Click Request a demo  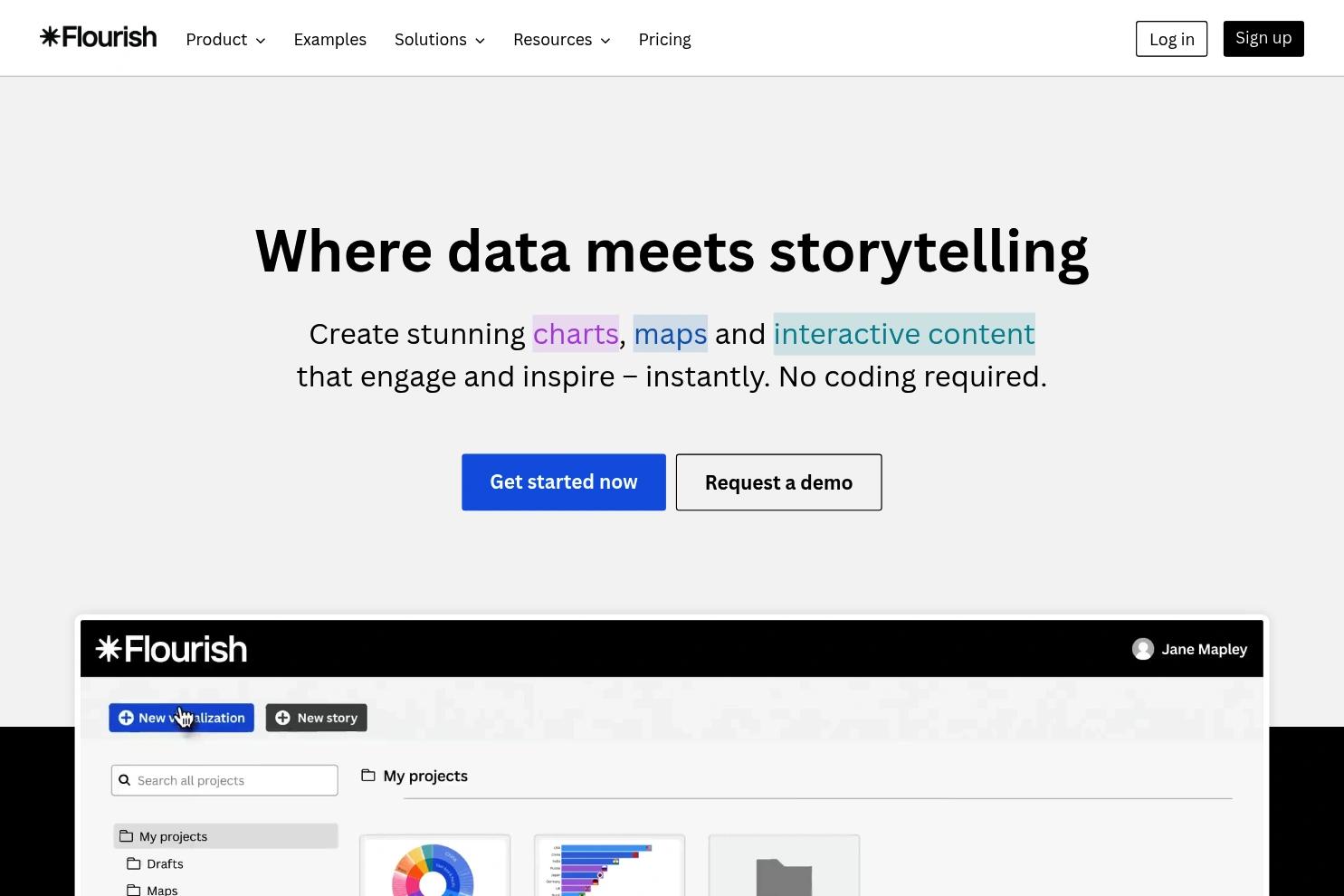[778, 482]
